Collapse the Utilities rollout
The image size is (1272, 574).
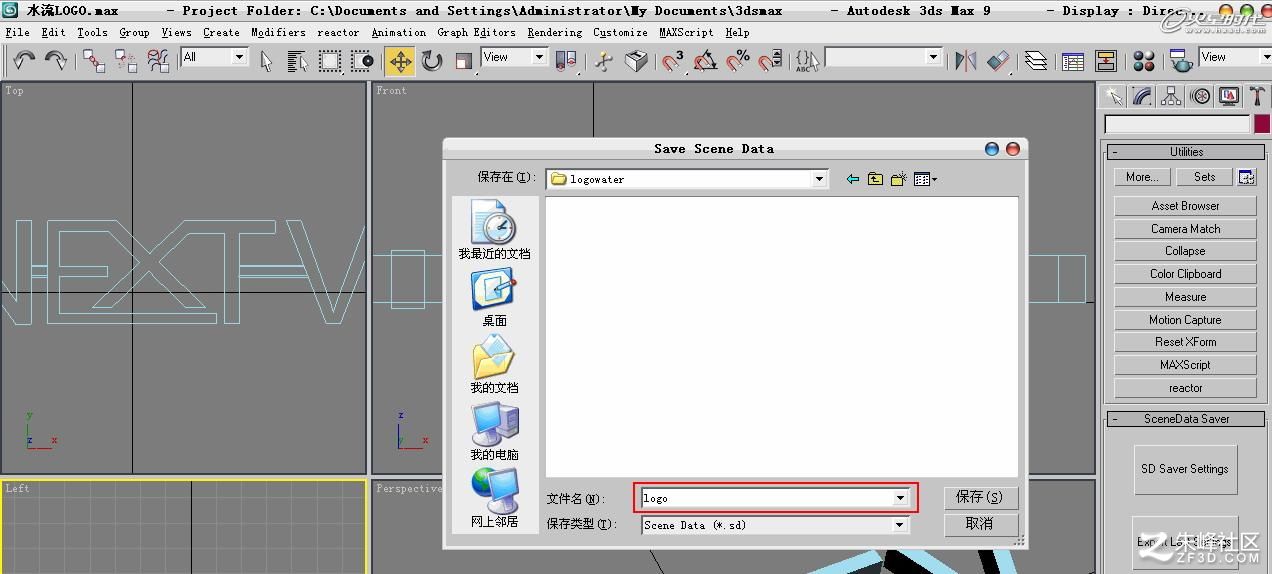pyautogui.click(x=1186, y=152)
